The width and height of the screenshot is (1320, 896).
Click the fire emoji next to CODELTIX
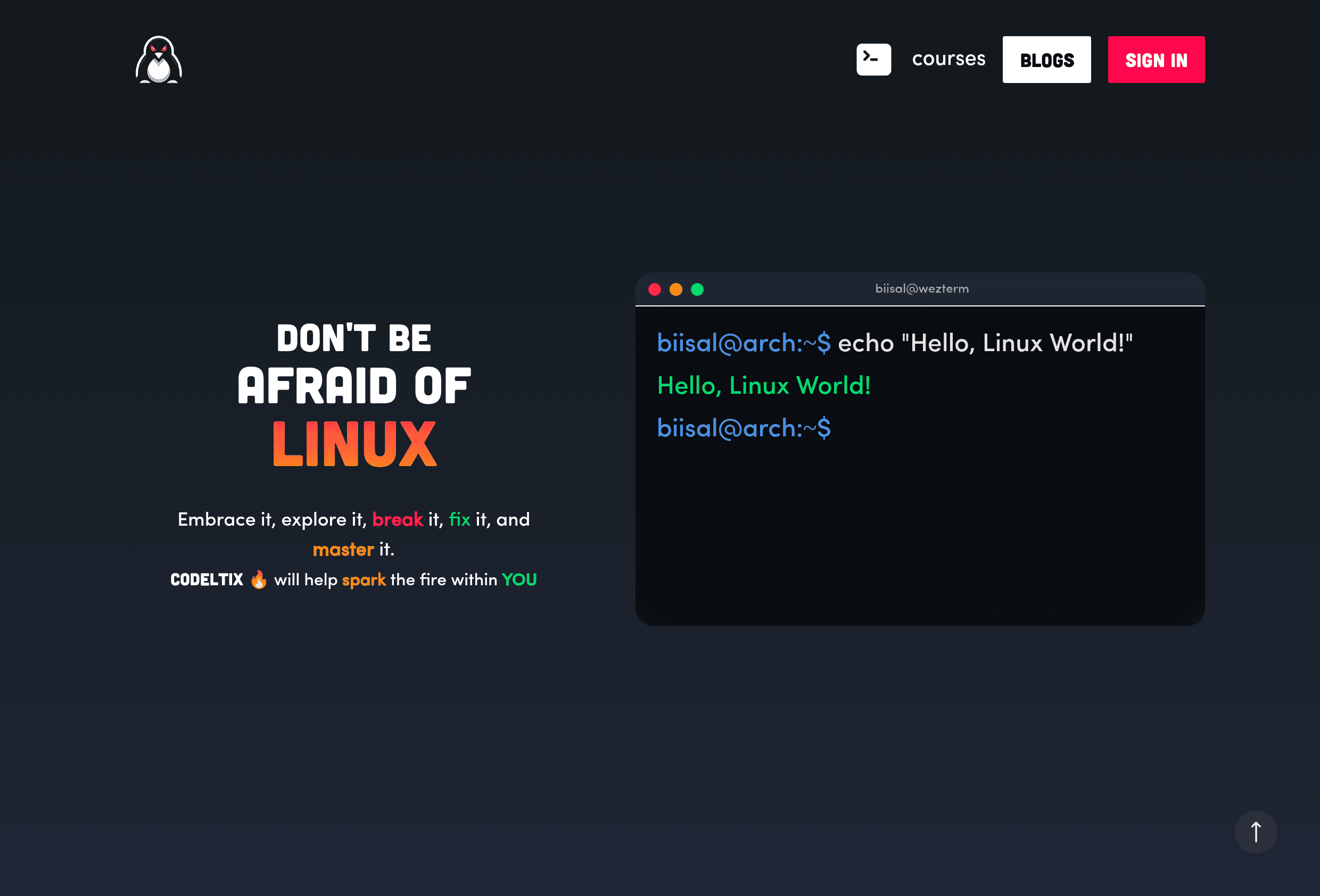259,579
